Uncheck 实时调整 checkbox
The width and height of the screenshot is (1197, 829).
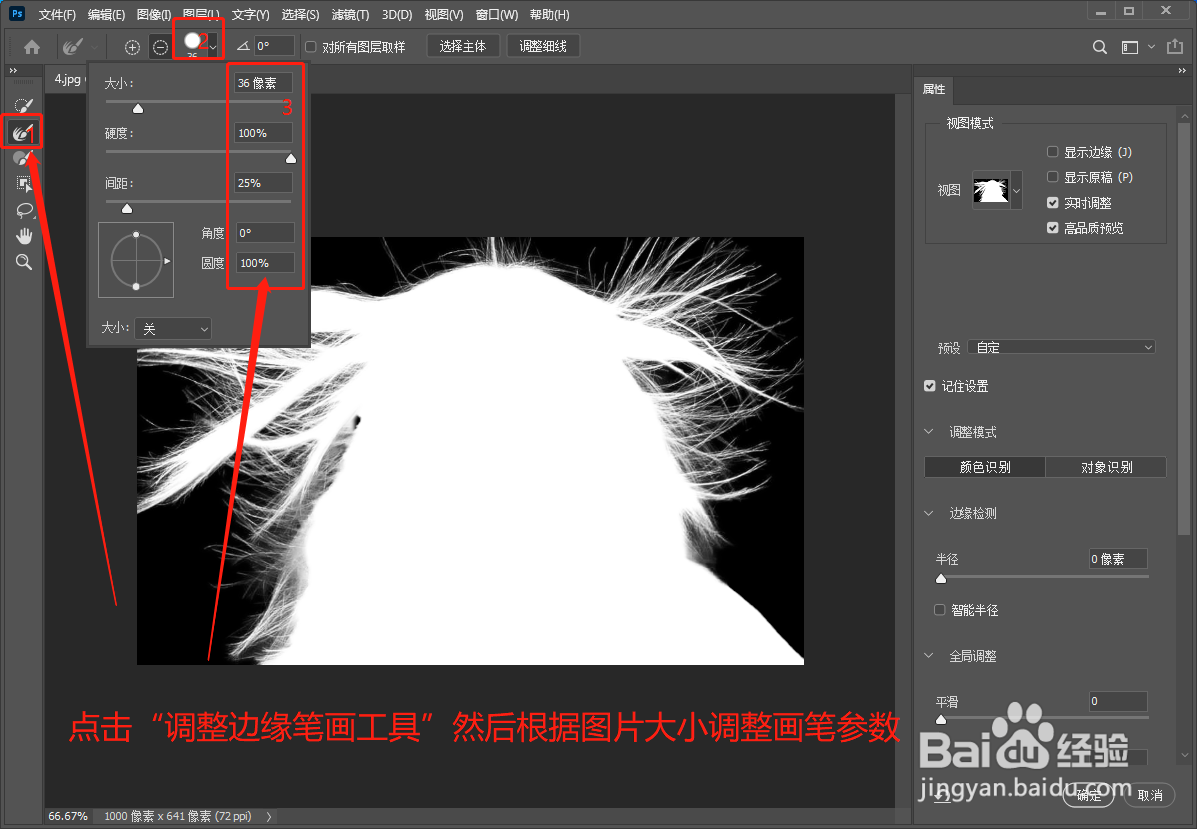(x=1052, y=202)
